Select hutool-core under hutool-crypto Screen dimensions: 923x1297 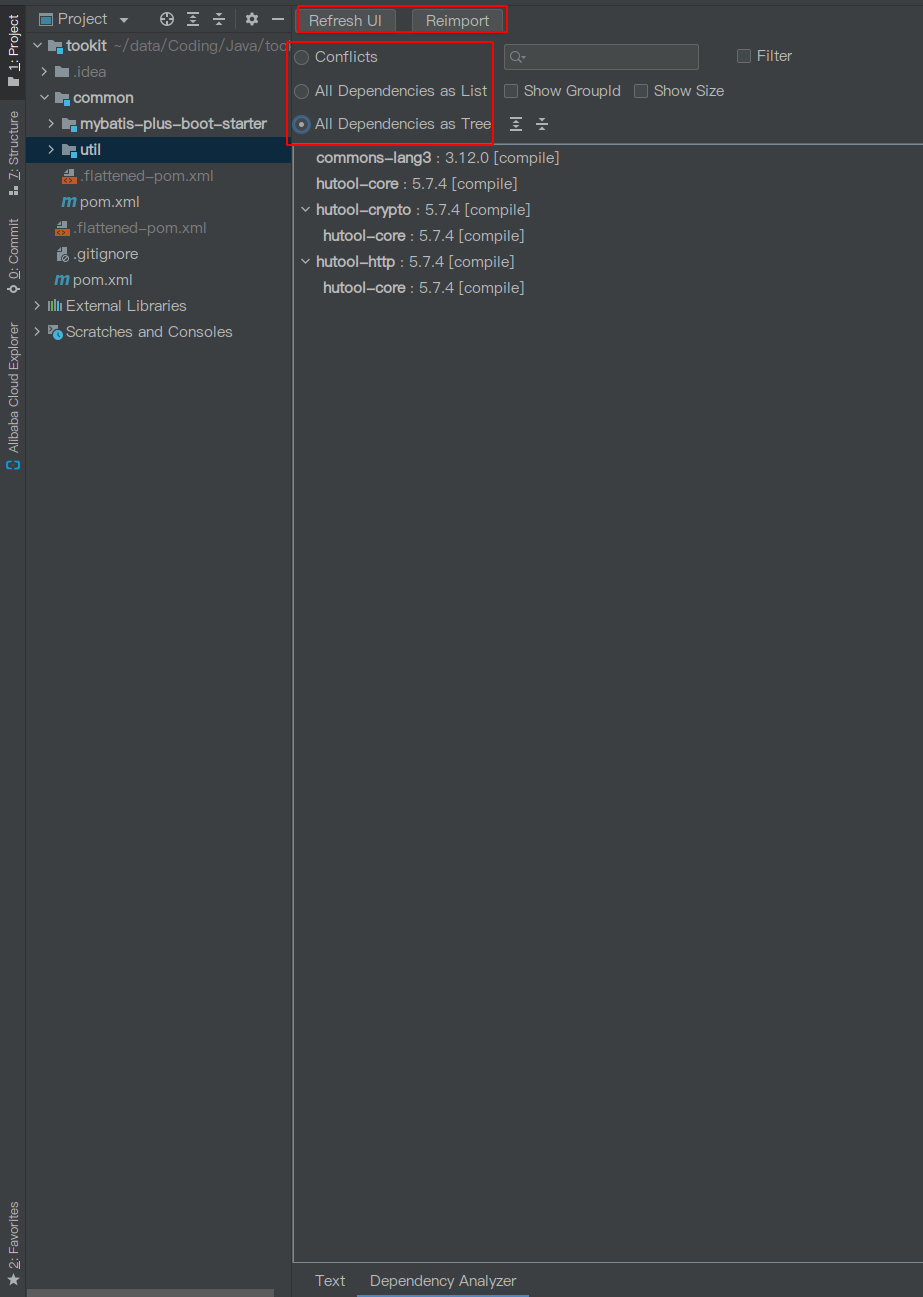pyautogui.click(x=423, y=236)
